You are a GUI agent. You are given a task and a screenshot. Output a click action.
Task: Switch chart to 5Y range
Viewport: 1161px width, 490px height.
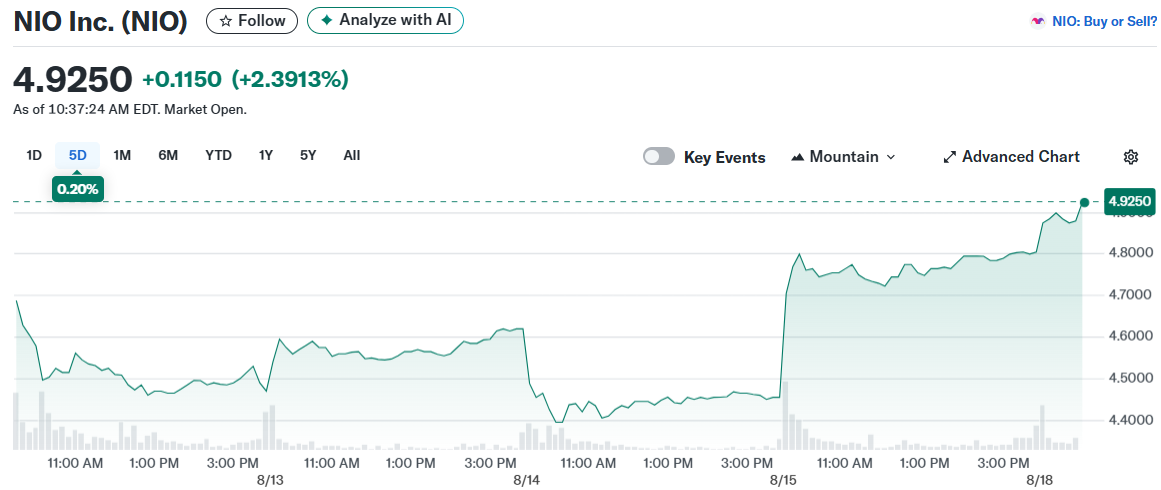(308, 155)
